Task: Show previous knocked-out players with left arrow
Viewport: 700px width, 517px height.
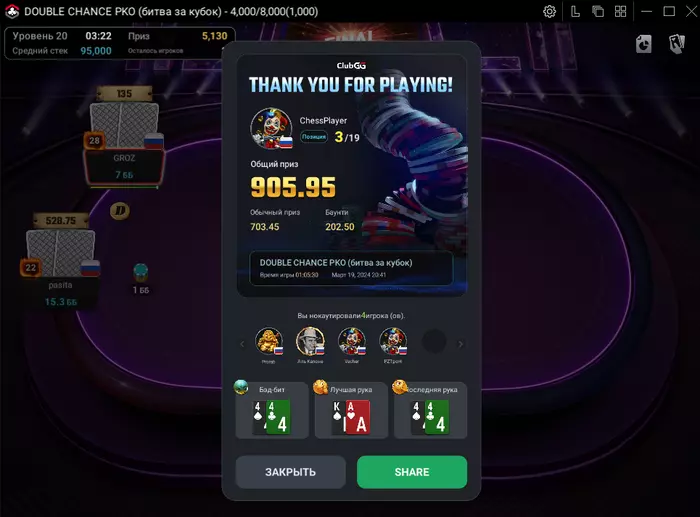Action: tap(242, 344)
